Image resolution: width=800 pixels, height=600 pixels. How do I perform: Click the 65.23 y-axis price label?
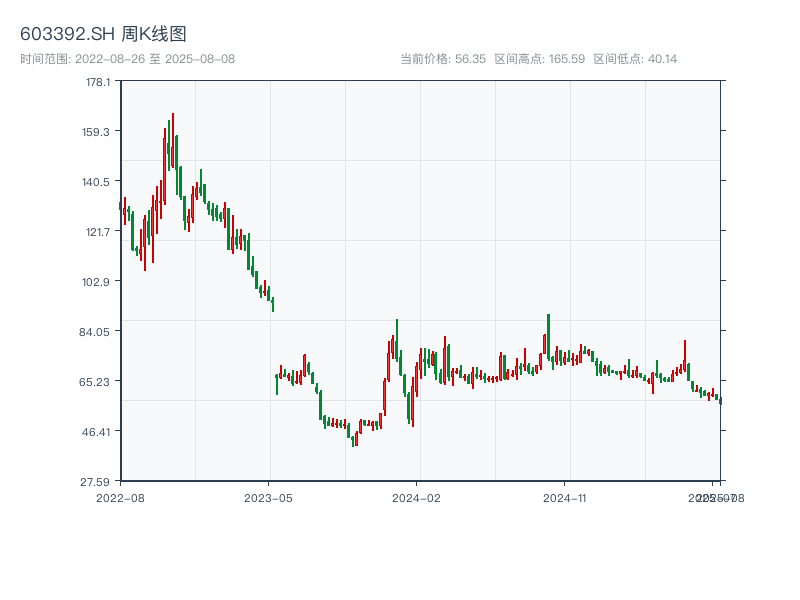click(x=97, y=382)
